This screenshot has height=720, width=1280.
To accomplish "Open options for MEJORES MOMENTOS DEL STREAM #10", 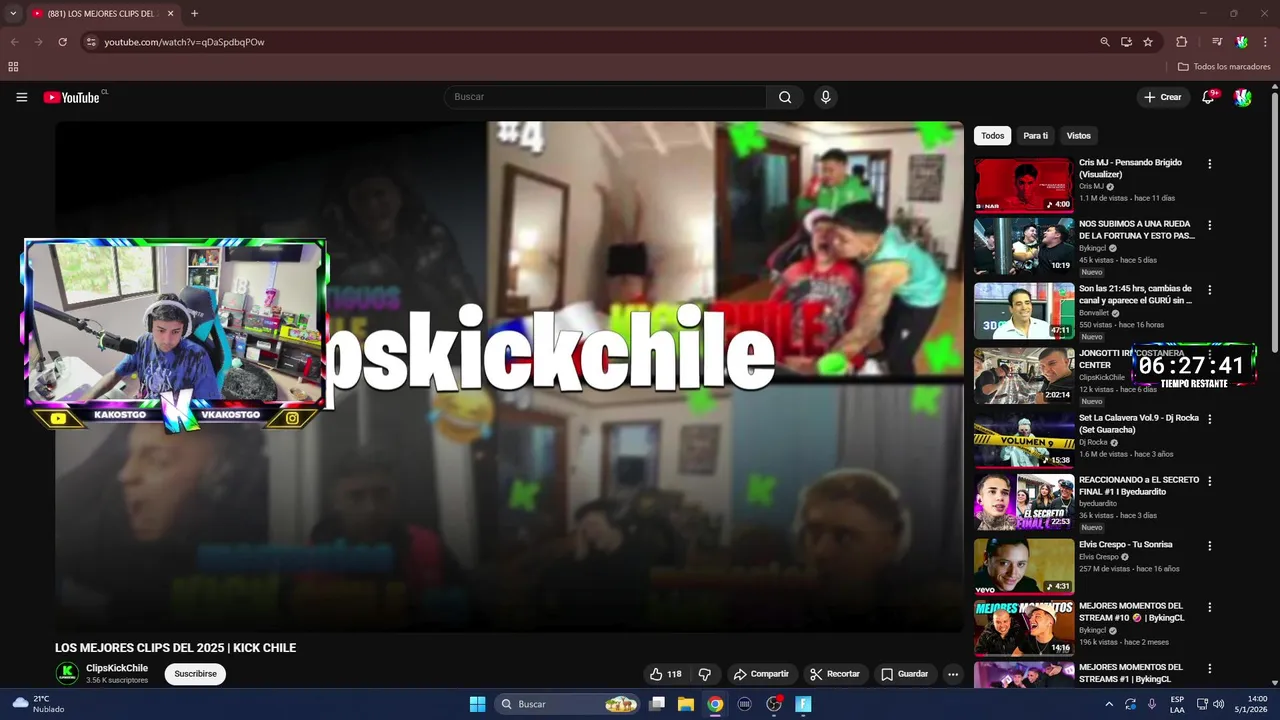I will pos(1210,607).
